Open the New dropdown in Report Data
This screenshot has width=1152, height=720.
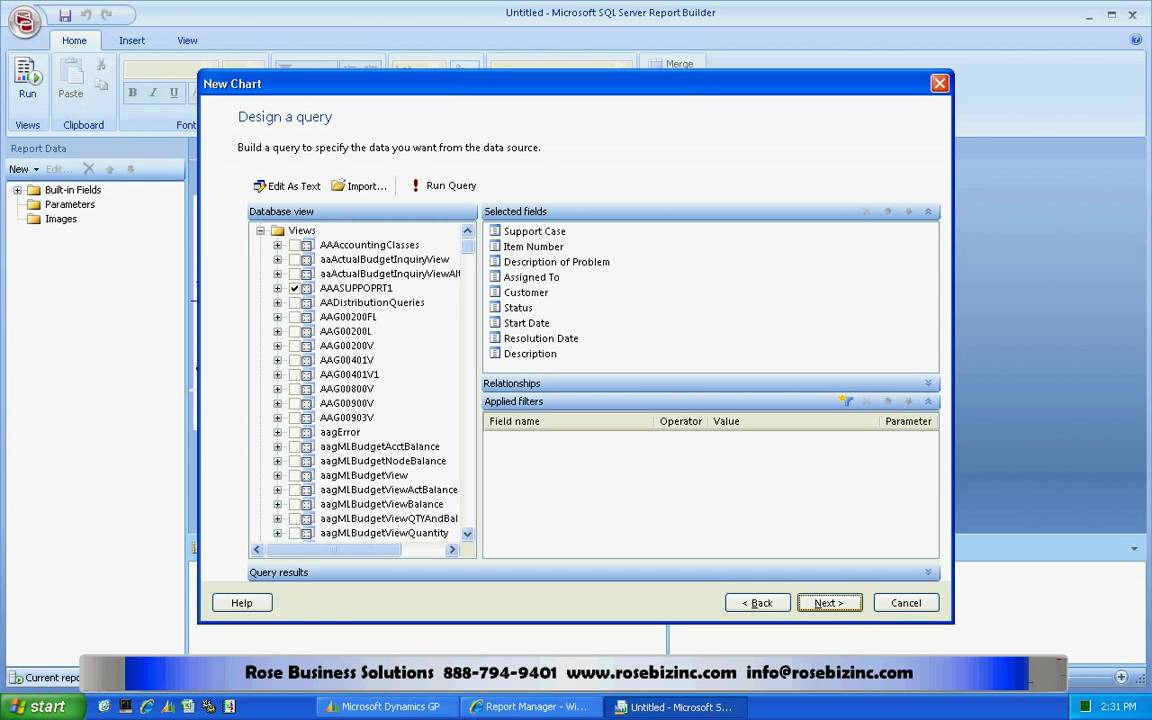coord(24,169)
